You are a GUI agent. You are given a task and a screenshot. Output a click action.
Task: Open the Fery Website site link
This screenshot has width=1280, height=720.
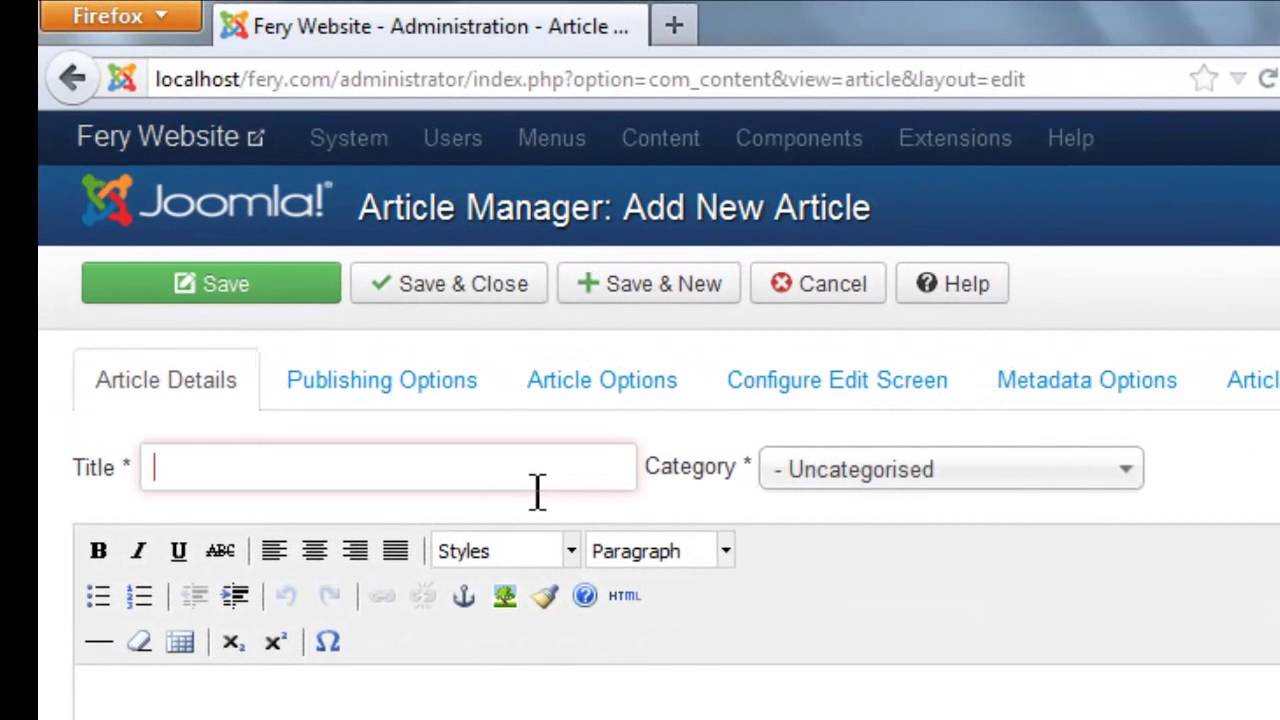click(x=170, y=136)
